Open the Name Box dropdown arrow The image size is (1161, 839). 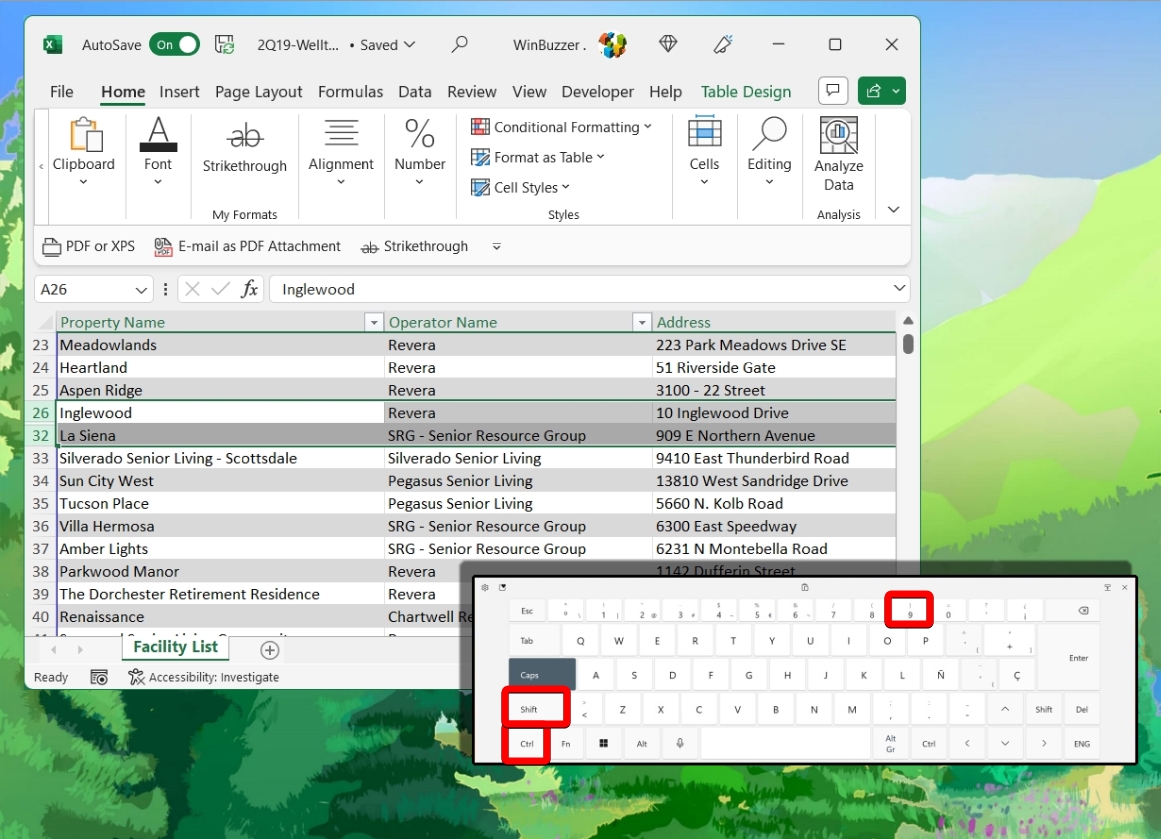(141, 290)
